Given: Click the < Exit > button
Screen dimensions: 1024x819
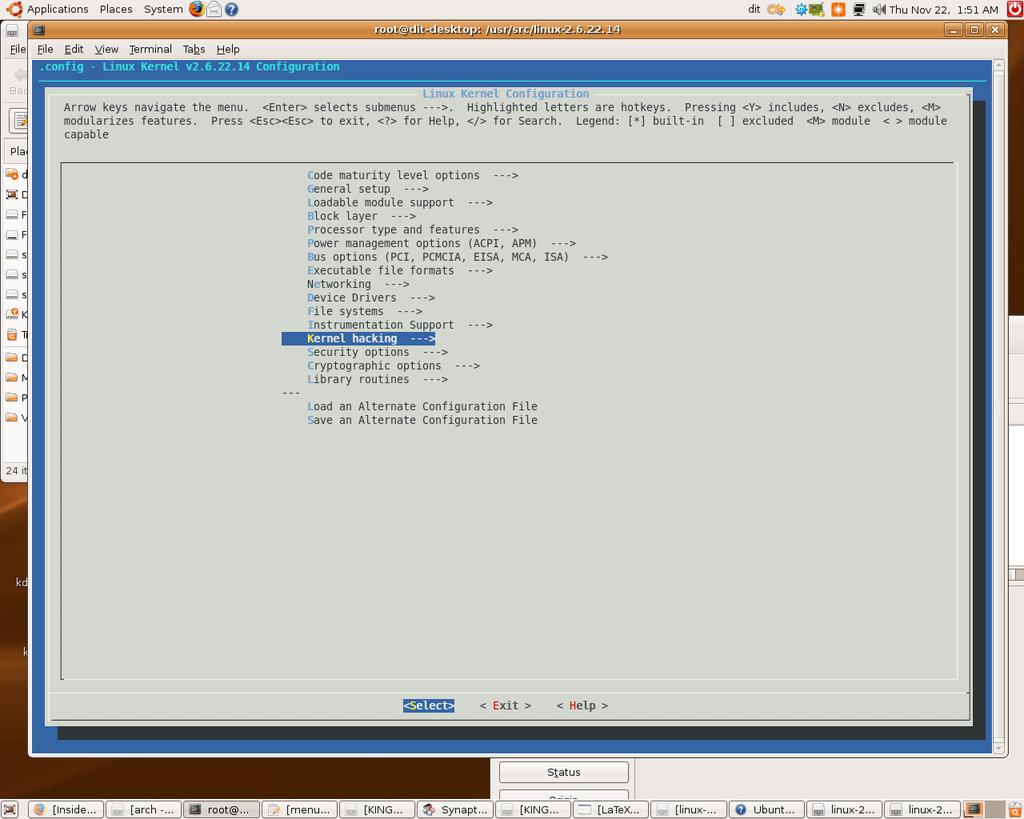Looking at the screenshot, I should (505, 705).
